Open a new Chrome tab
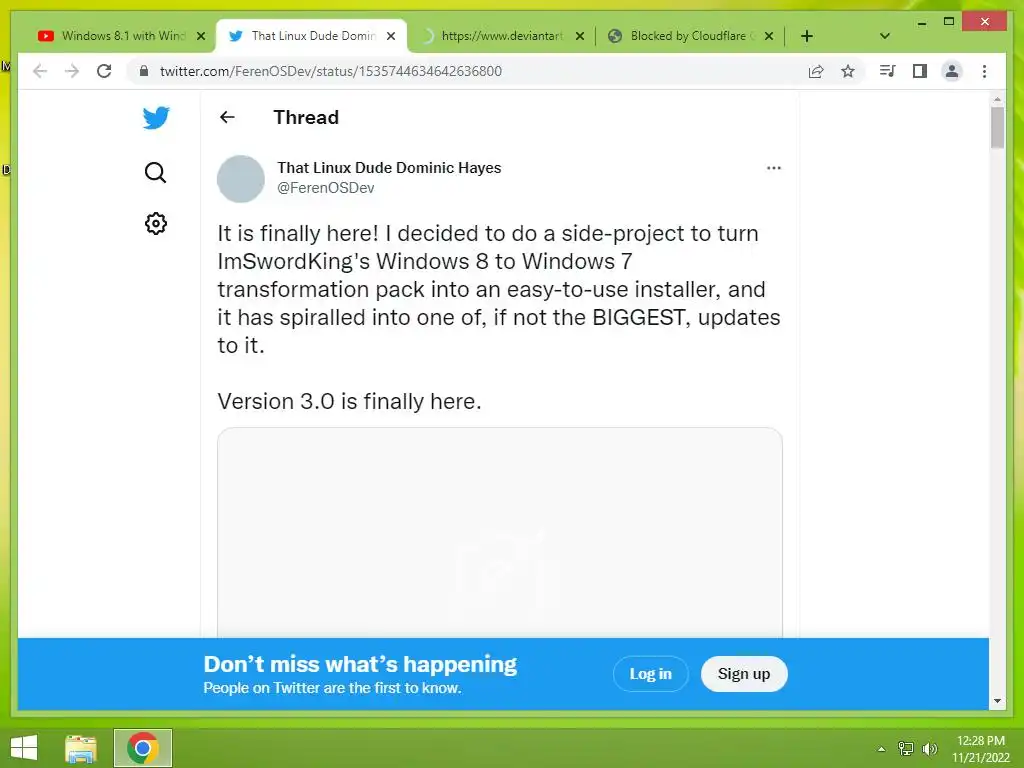The image size is (1024, 768). click(x=807, y=36)
